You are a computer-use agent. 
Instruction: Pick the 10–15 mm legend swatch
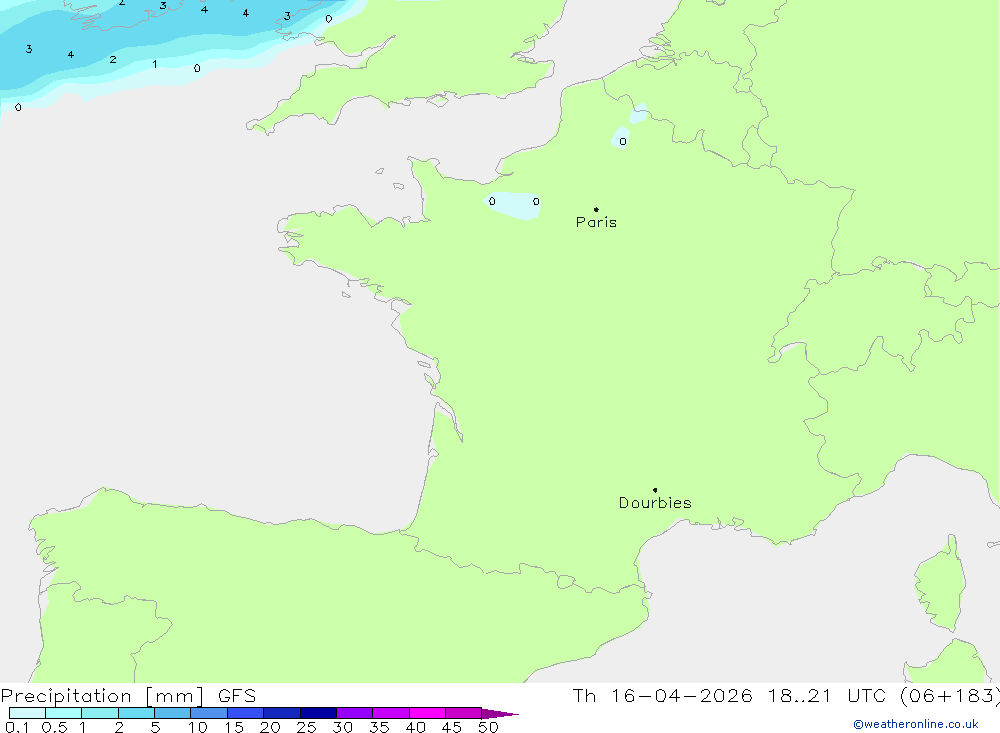click(x=209, y=713)
